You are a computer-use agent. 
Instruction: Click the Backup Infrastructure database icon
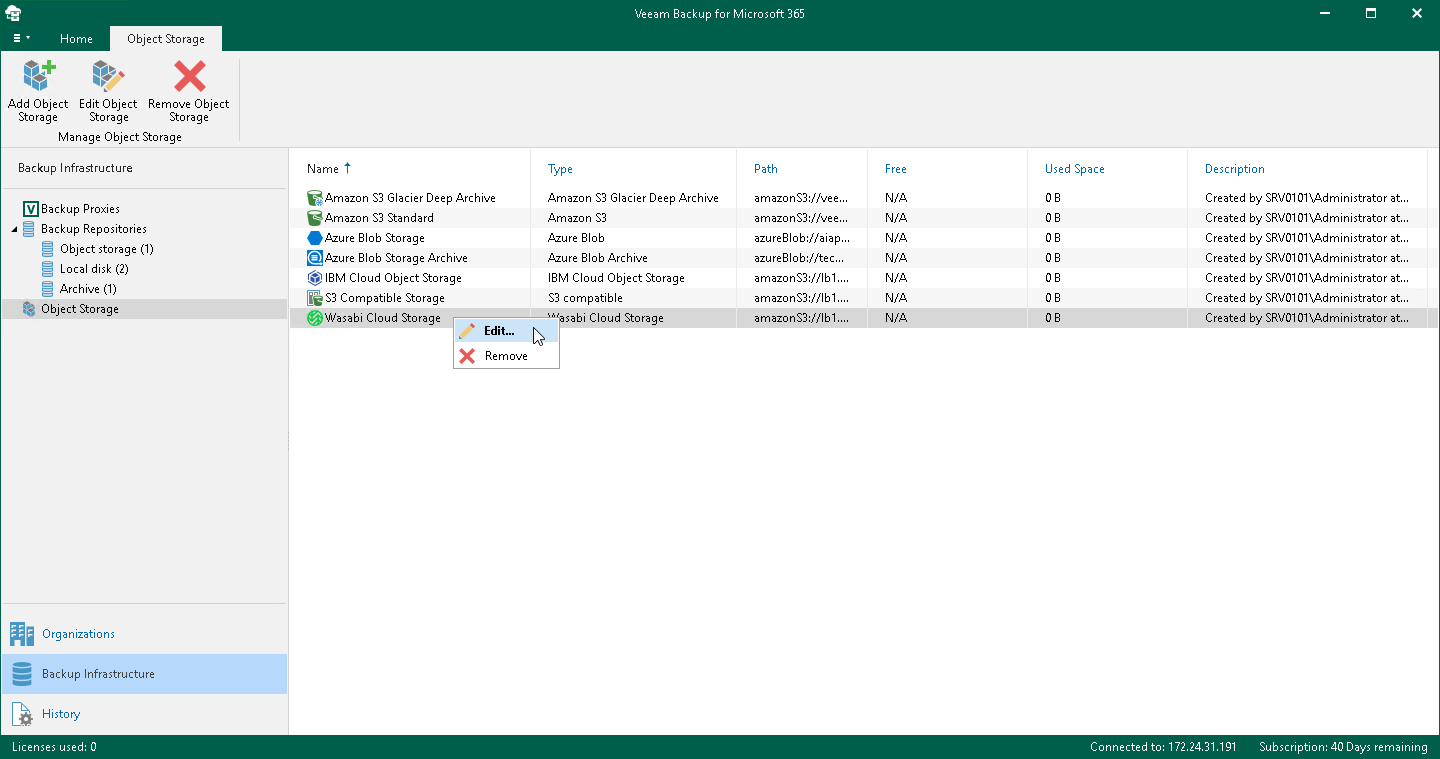point(22,674)
